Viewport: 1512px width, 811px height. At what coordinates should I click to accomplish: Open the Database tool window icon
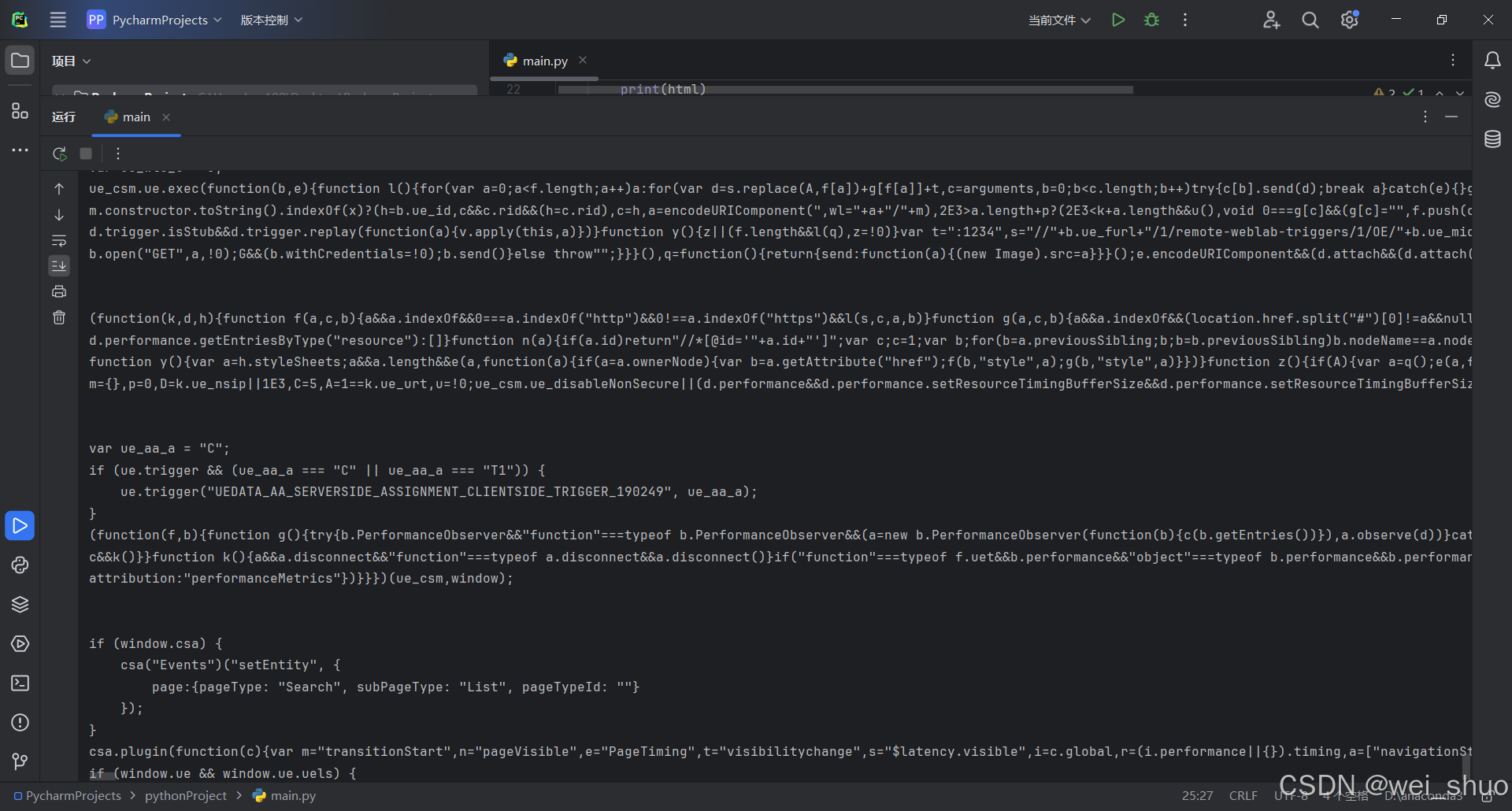[1492, 139]
